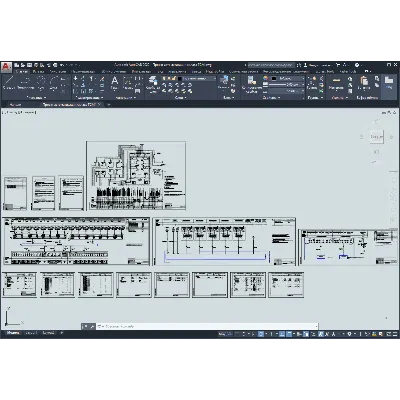Open the object color dropdown

[x=288, y=78]
